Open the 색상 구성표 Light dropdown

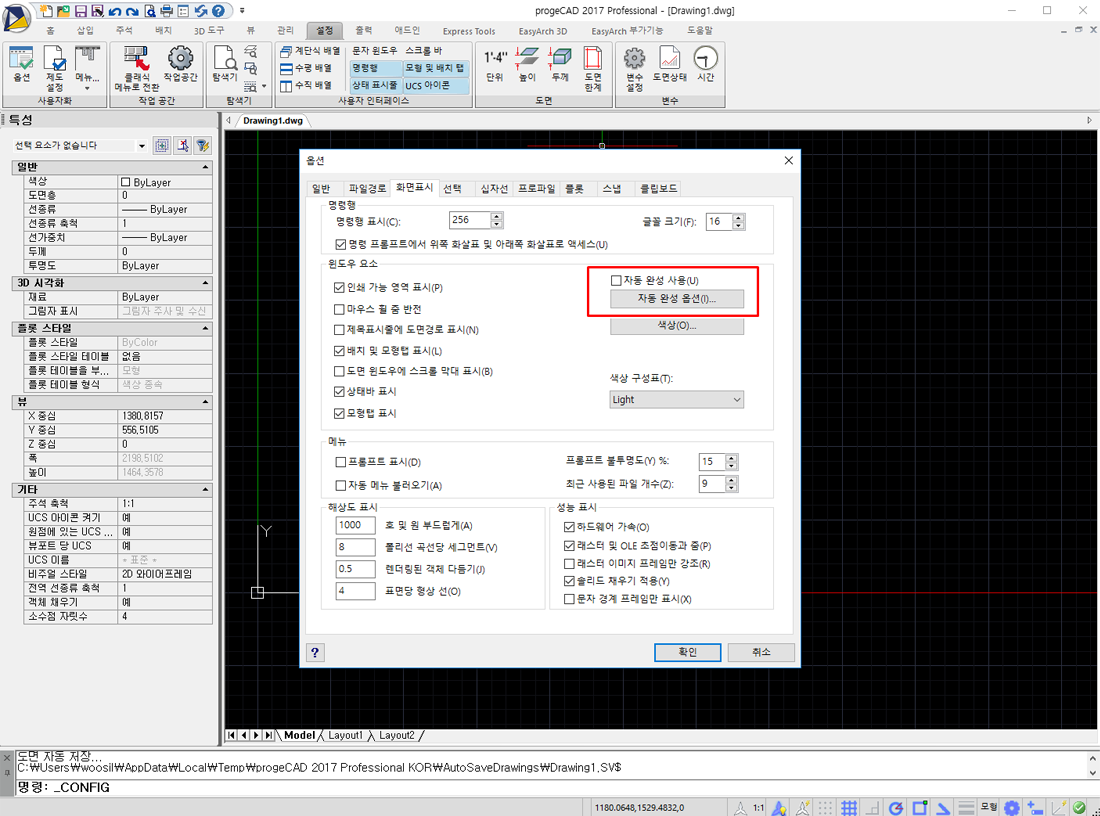click(x=677, y=399)
